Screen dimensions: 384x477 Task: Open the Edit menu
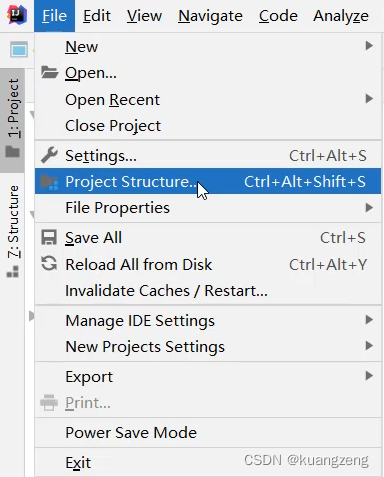coord(97,16)
